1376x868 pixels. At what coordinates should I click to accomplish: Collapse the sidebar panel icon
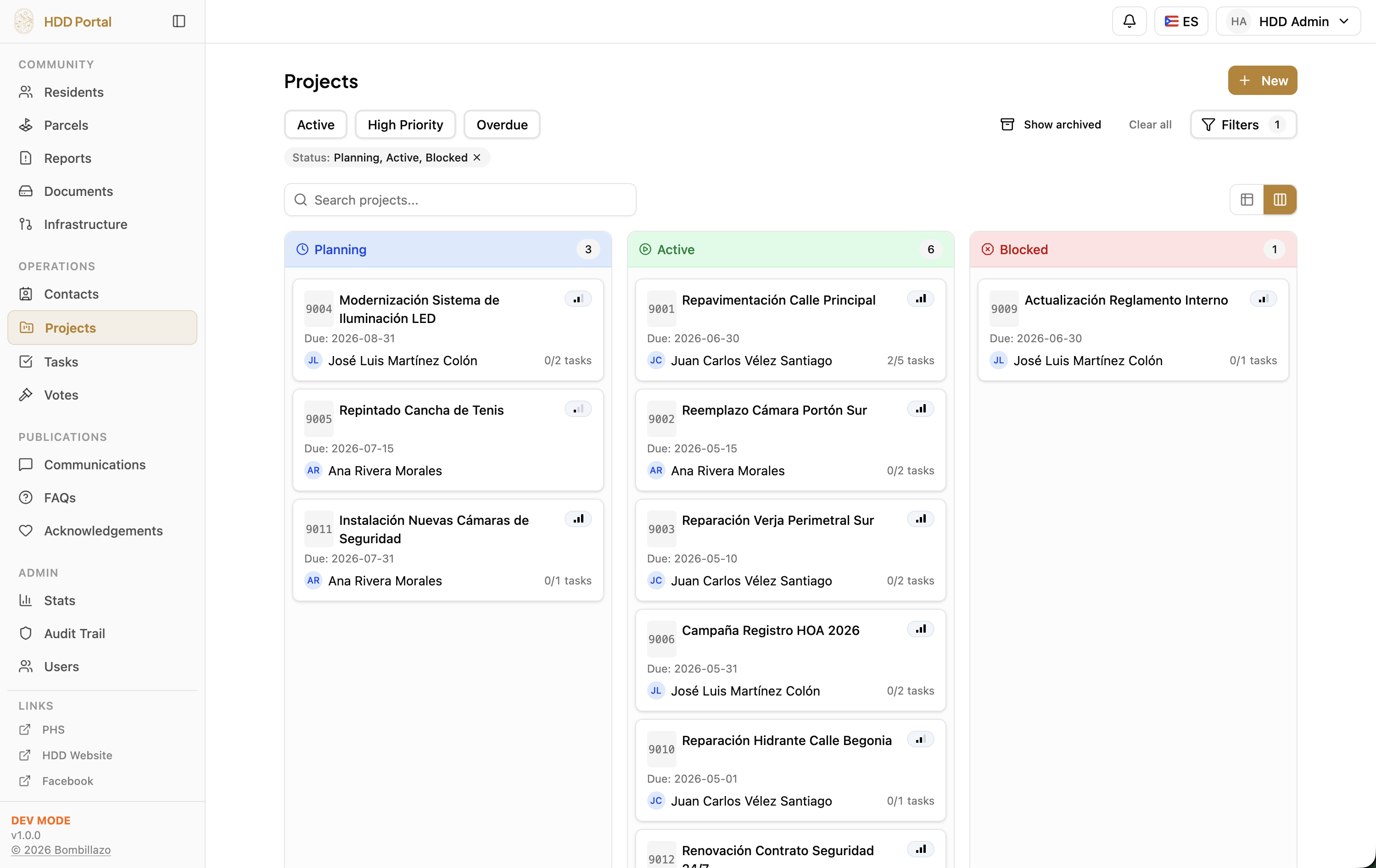tap(179, 21)
